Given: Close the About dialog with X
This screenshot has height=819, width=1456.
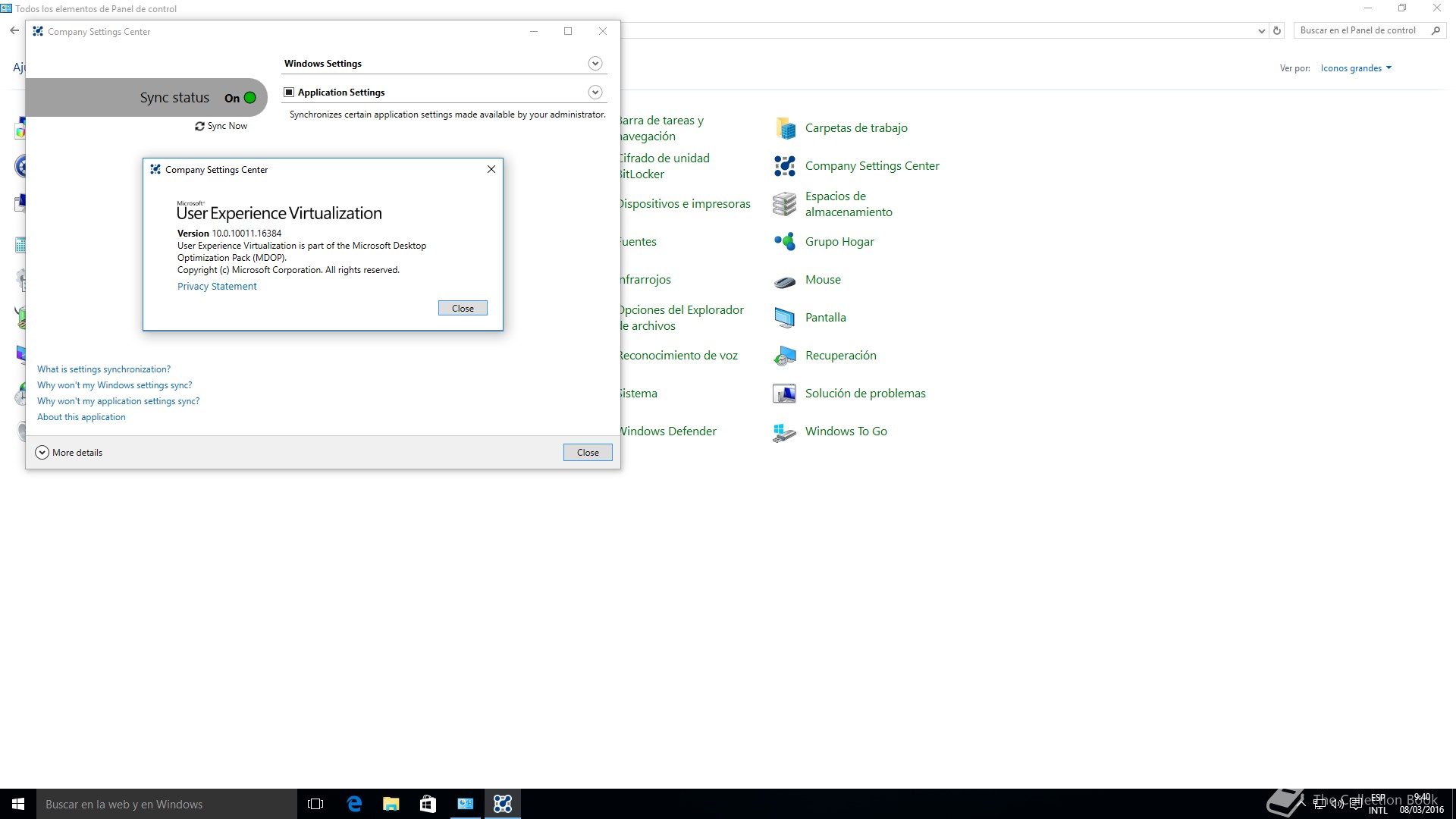Looking at the screenshot, I should tap(491, 170).
